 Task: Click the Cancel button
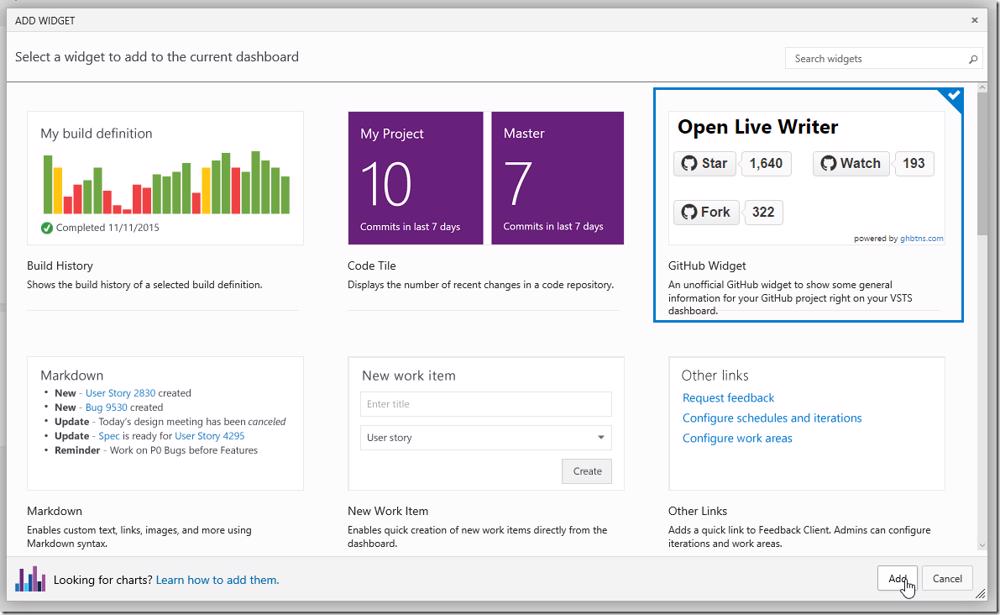click(947, 579)
